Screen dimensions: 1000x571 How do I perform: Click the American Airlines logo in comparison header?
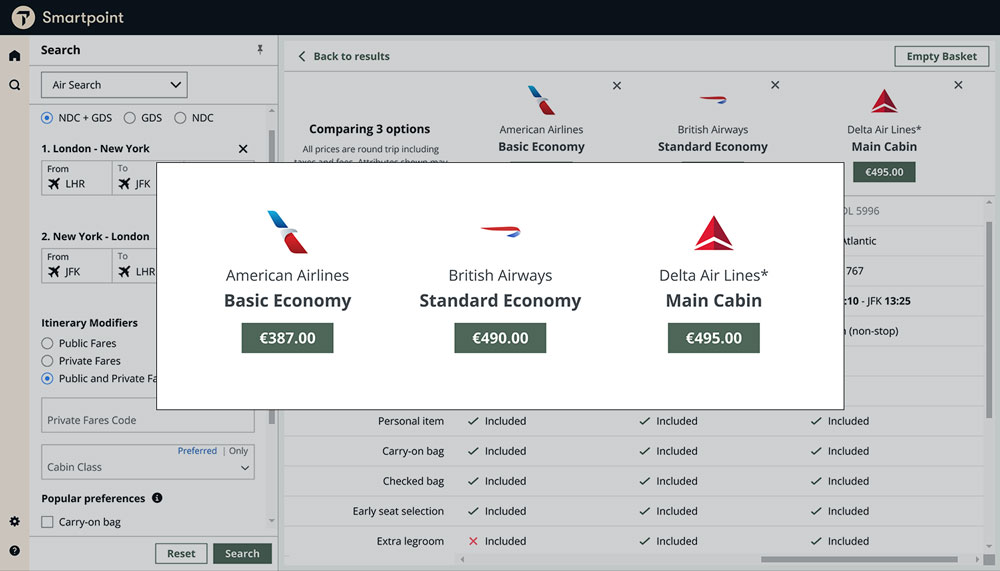(x=541, y=100)
